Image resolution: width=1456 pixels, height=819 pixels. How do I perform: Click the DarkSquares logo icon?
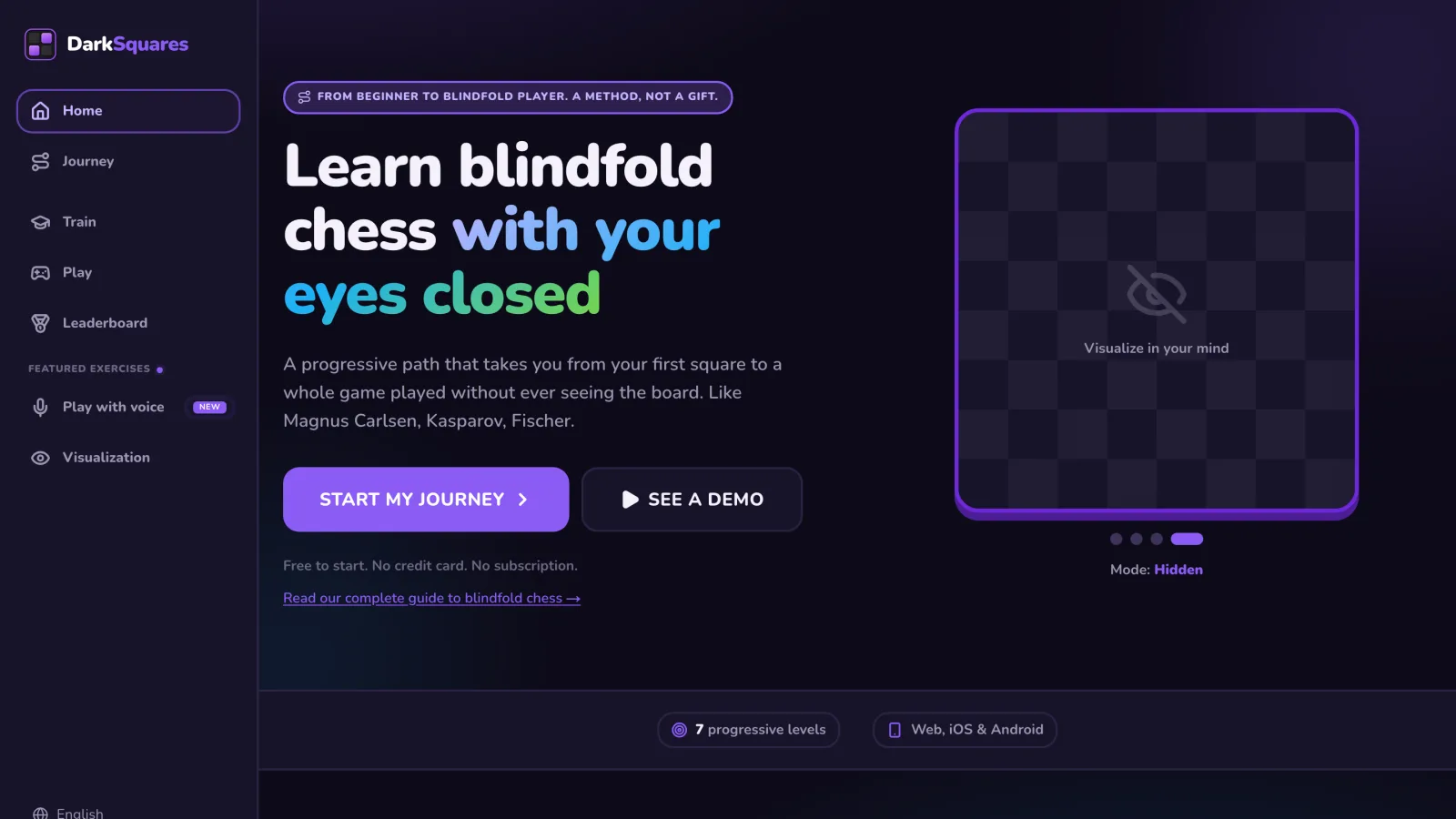click(40, 44)
